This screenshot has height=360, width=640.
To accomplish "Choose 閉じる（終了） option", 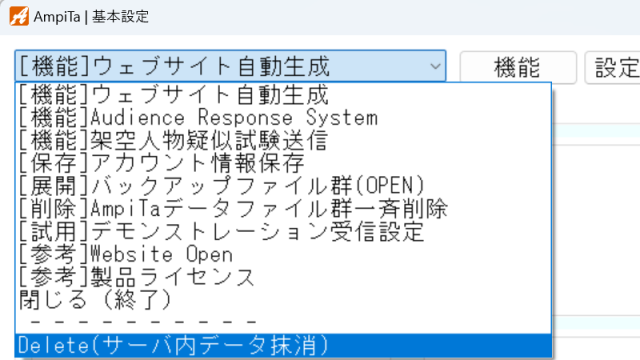I will tap(283, 300).
